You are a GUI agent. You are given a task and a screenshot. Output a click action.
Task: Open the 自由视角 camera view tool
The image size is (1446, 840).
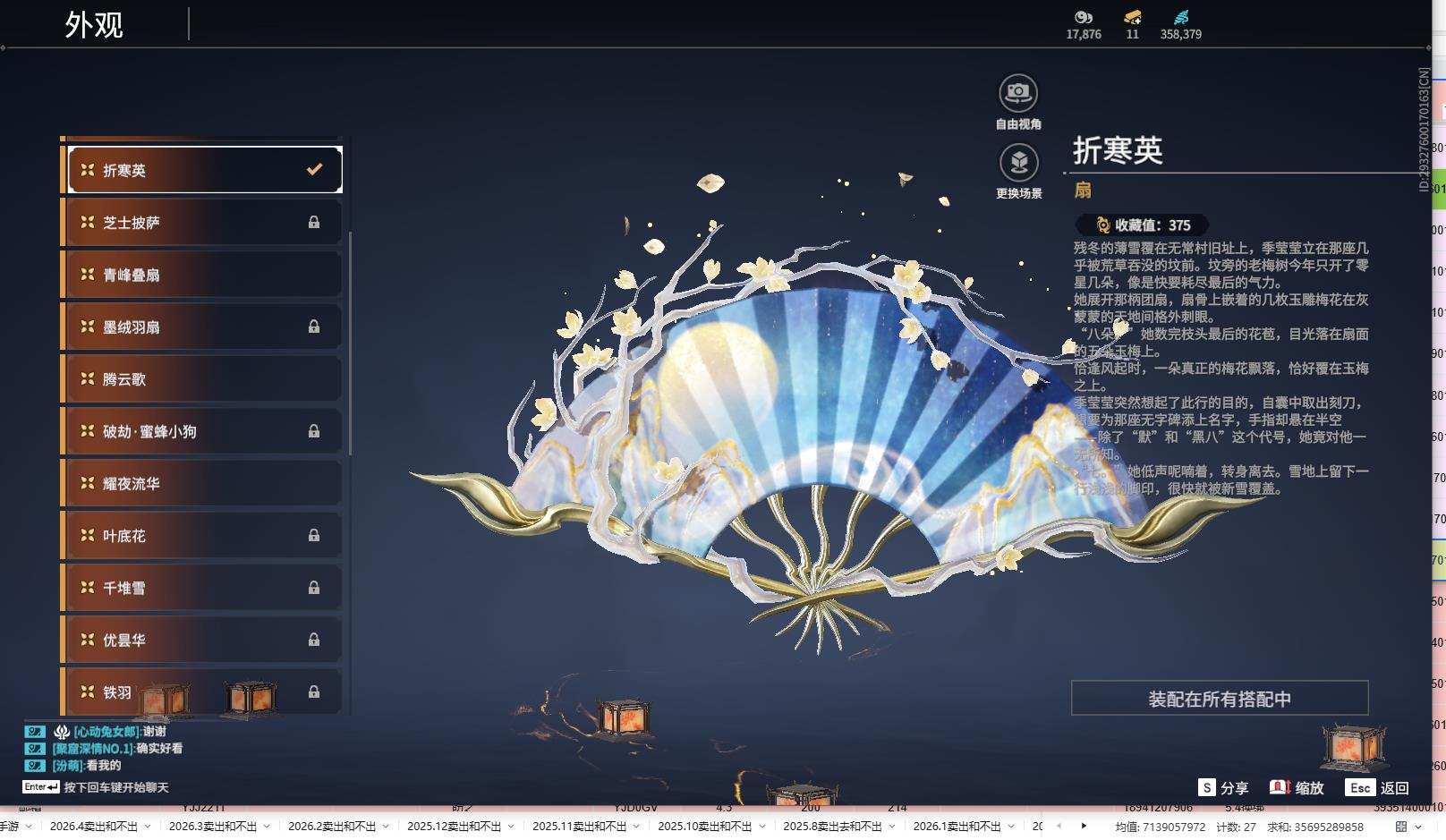(x=1017, y=91)
